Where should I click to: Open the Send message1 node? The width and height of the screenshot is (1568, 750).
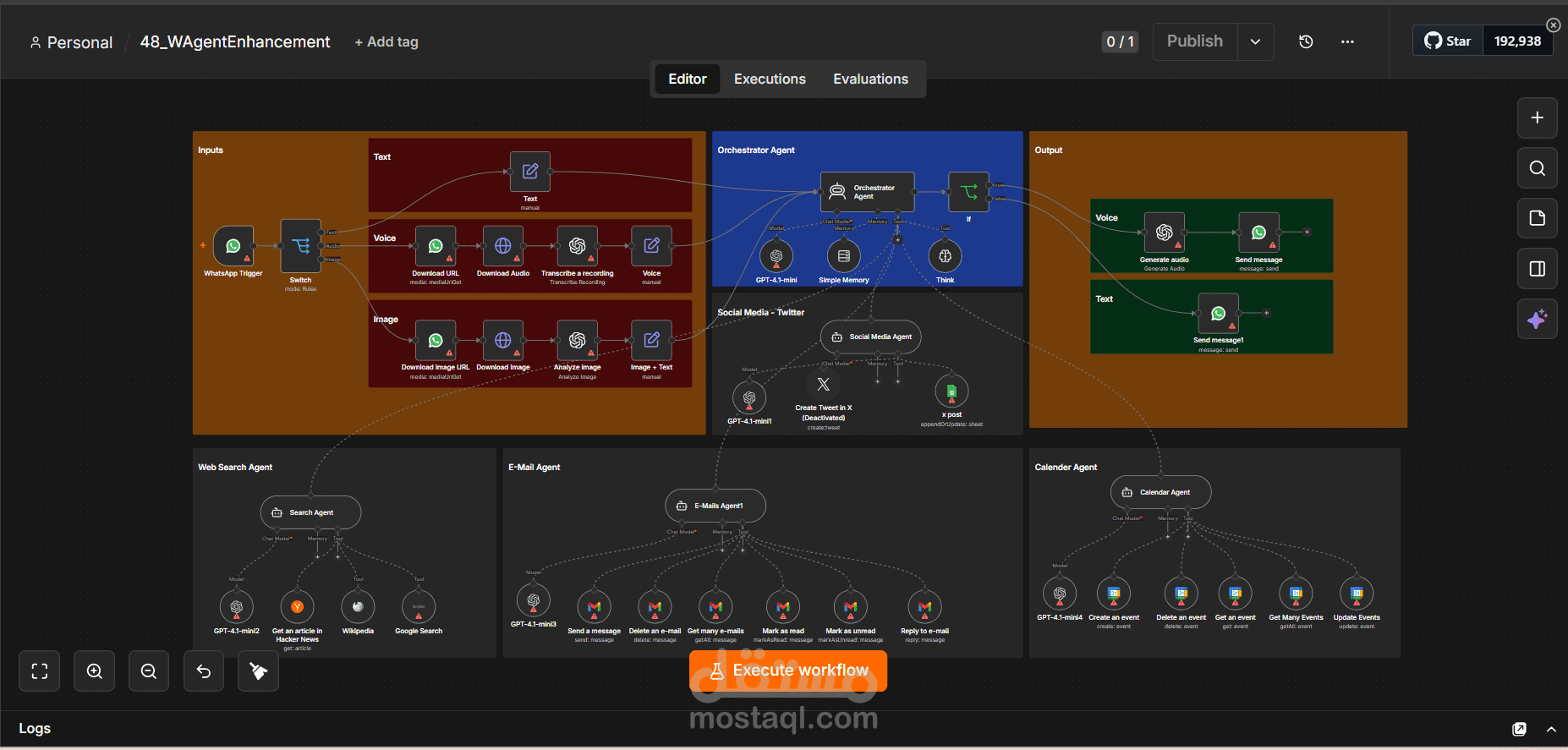coord(1219,313)
